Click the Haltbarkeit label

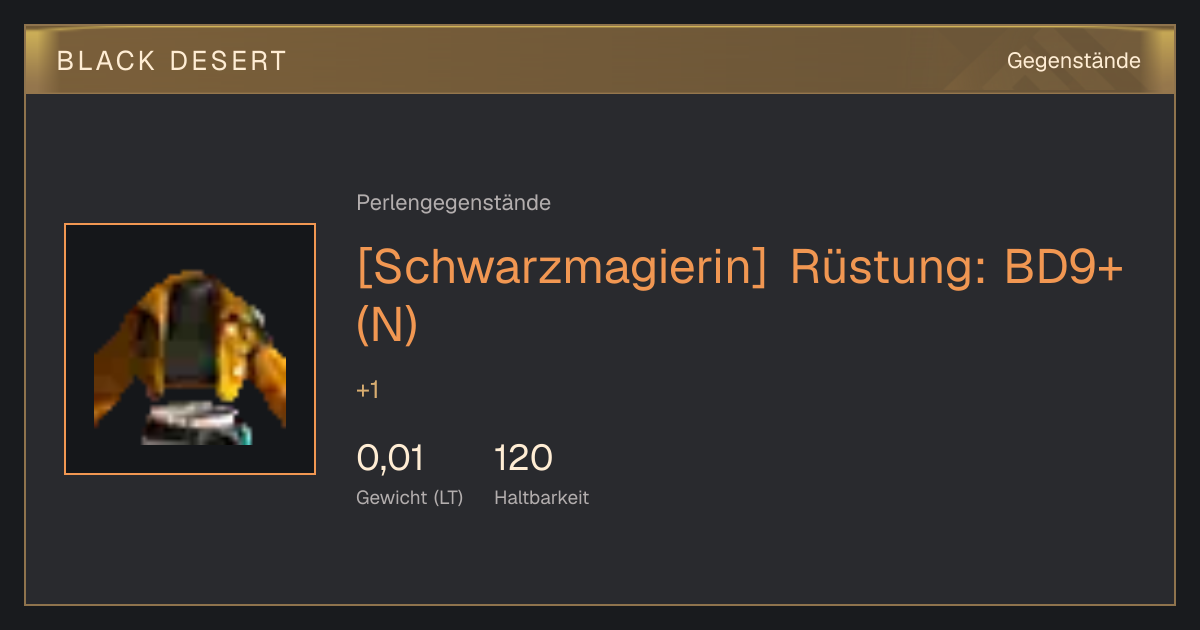[x=541, y=497]
